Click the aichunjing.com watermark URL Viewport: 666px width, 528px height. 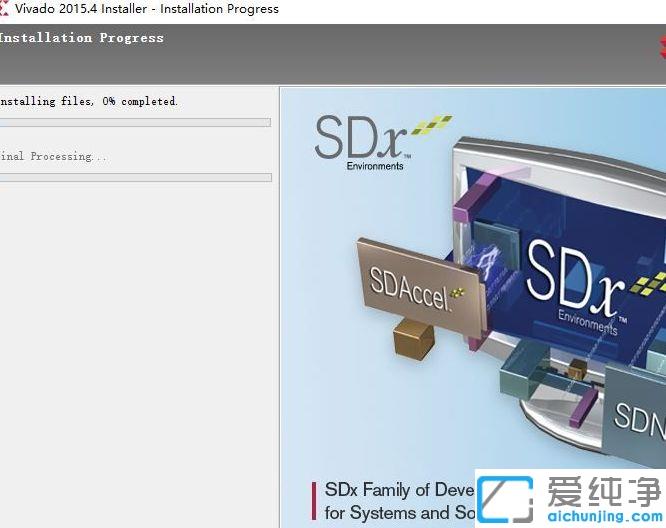click(x=603, y=517)
